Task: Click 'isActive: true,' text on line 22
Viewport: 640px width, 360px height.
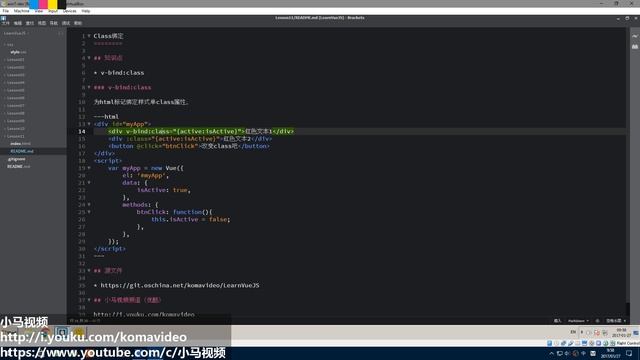Action: 164,190
